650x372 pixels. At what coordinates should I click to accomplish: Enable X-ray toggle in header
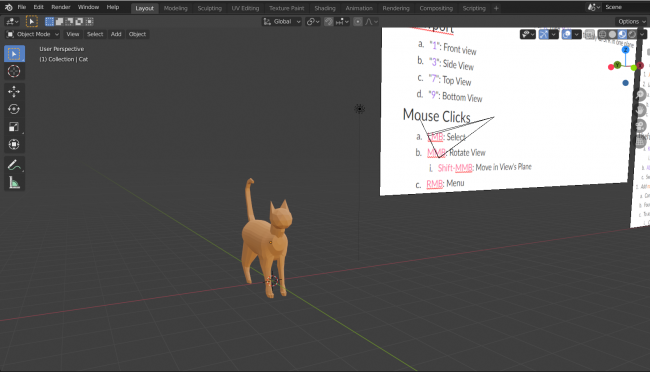tap(590, 34)
